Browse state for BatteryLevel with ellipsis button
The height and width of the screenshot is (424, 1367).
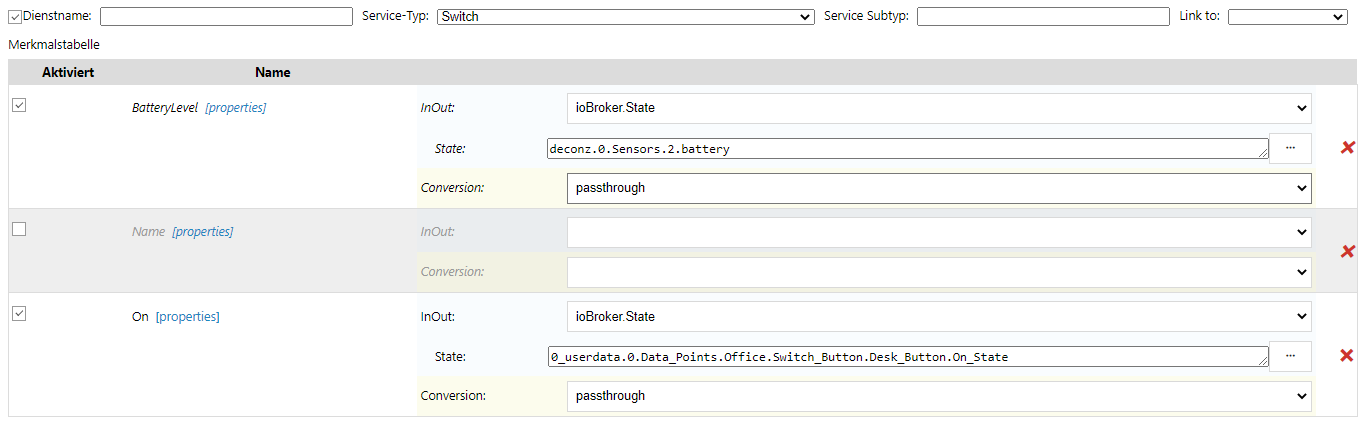click(x=1290, y=148)
